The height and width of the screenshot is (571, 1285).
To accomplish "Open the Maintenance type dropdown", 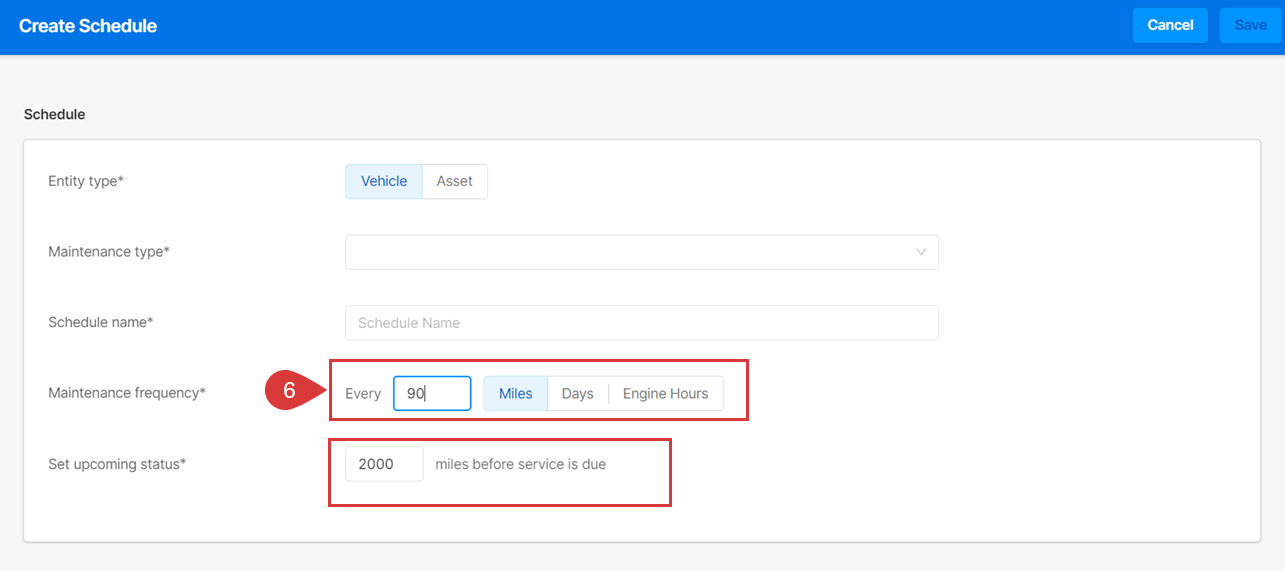I will click(642, 252).
